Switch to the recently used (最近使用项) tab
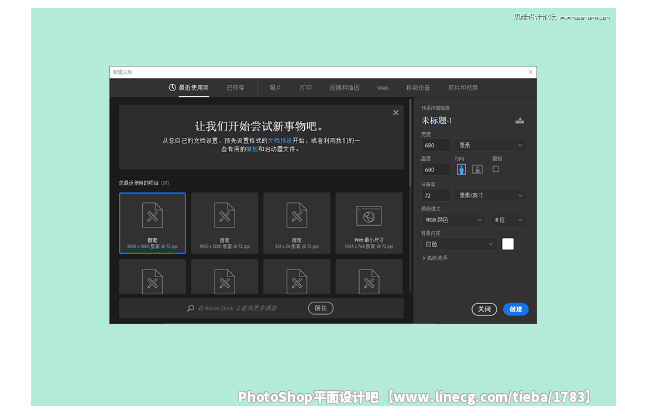 click(189, 88)
